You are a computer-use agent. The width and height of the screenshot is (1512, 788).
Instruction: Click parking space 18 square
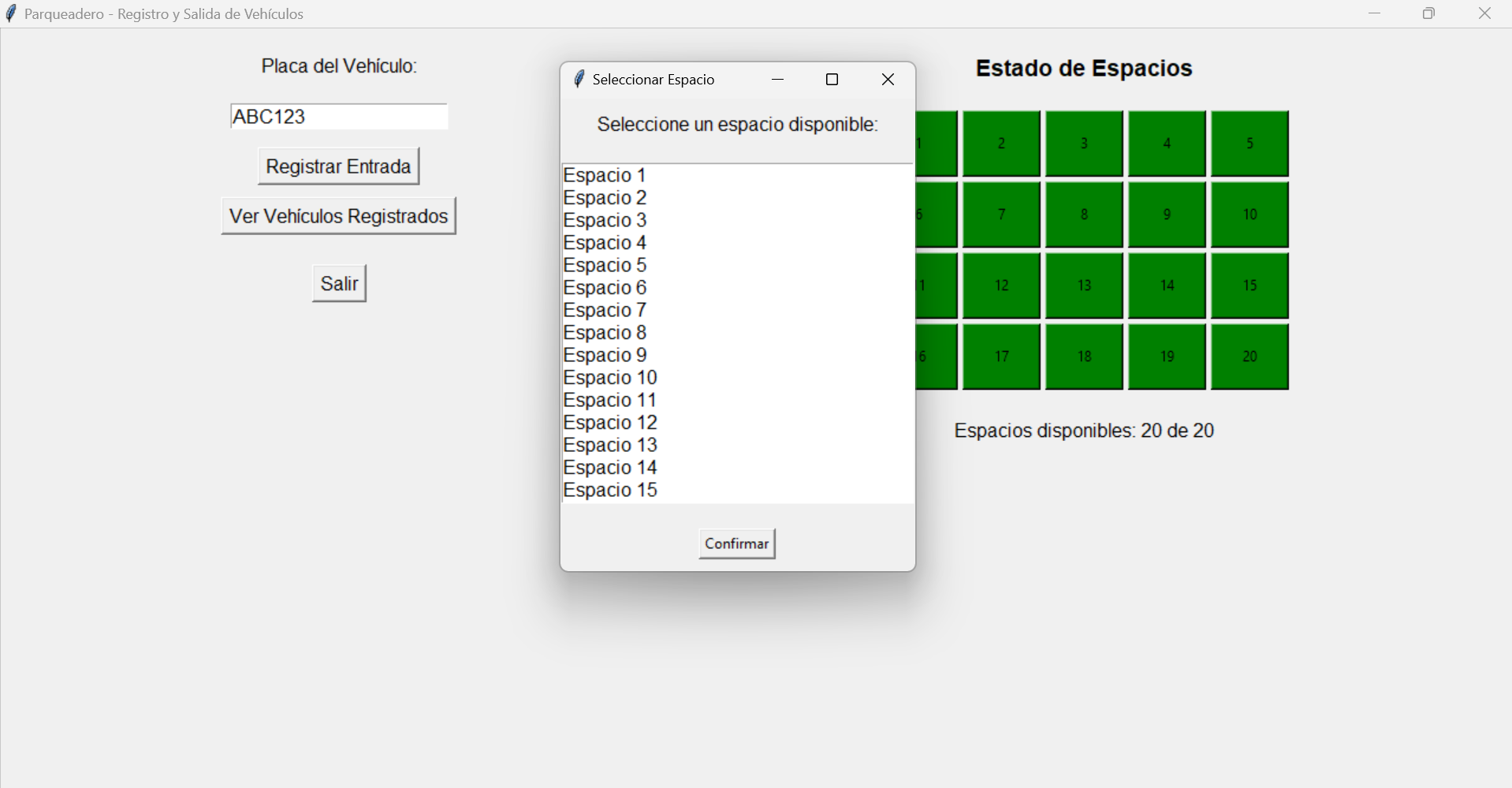pos(1084,357)
